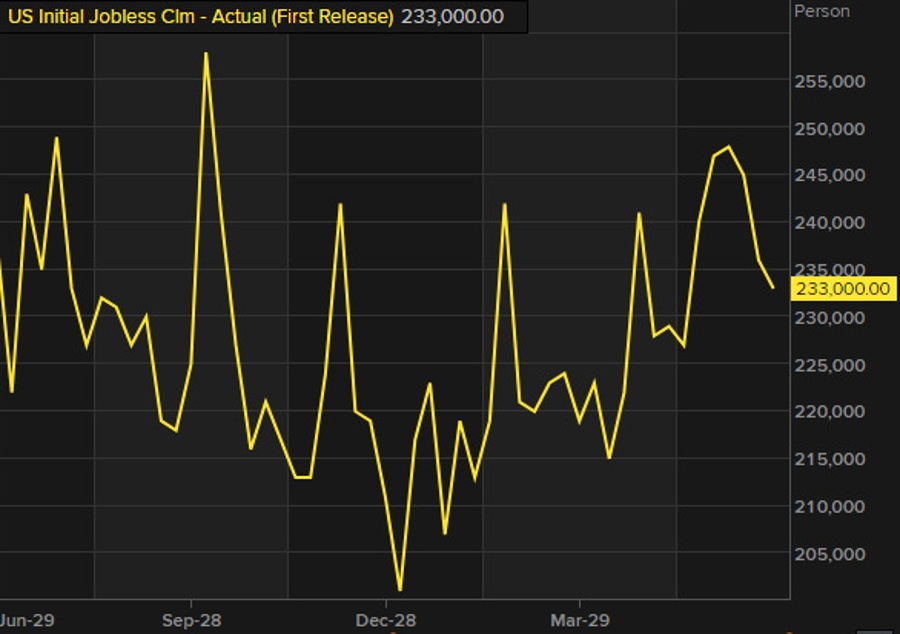Viewport: 900px width, 634px height.
Task: Select the Jun-29 date axis label
Action: [26, 618]
